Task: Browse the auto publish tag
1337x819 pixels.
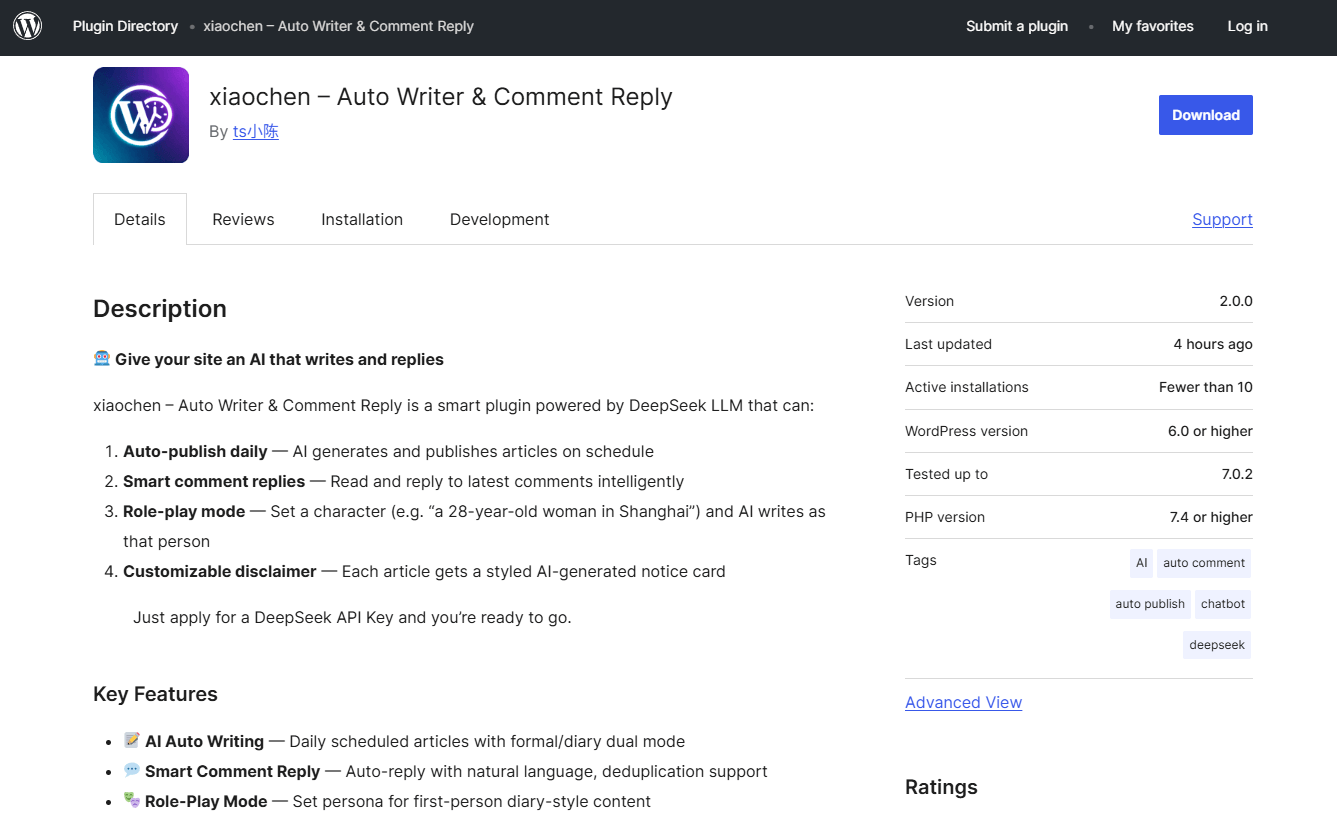Action: coord(1150,604)
